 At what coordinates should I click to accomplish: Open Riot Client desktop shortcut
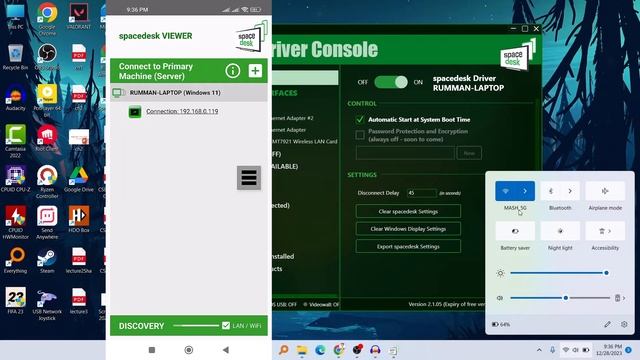coord(47,139)
